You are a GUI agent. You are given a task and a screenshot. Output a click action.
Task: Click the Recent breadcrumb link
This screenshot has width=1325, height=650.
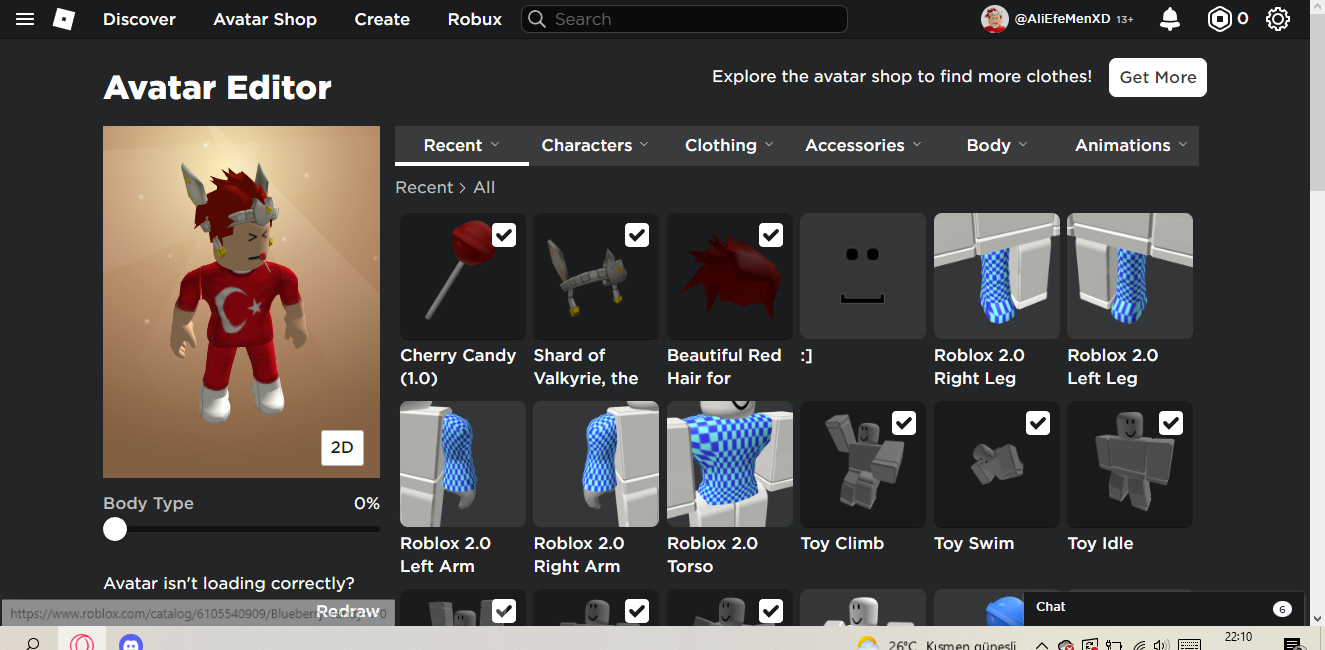click(424, 187)
